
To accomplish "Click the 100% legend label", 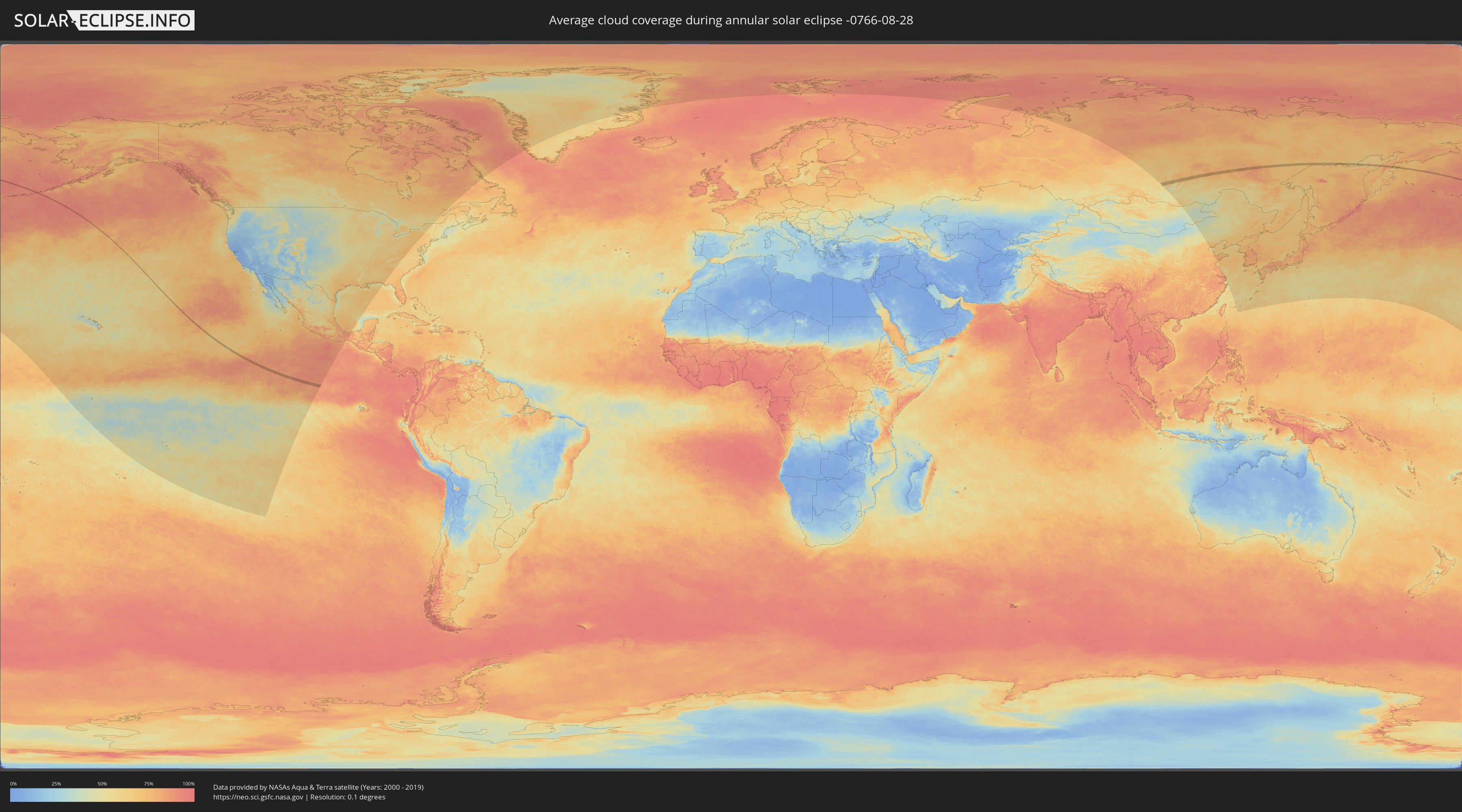I will tap(188, 784).
